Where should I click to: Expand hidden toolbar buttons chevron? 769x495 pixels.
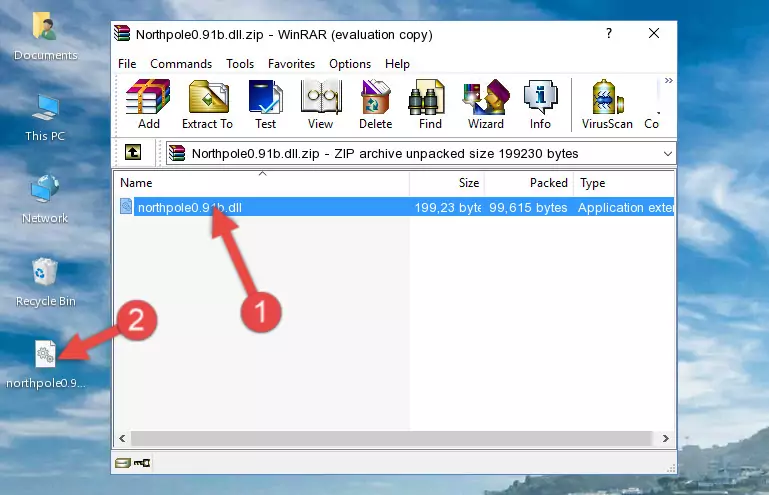coord(668,80)
